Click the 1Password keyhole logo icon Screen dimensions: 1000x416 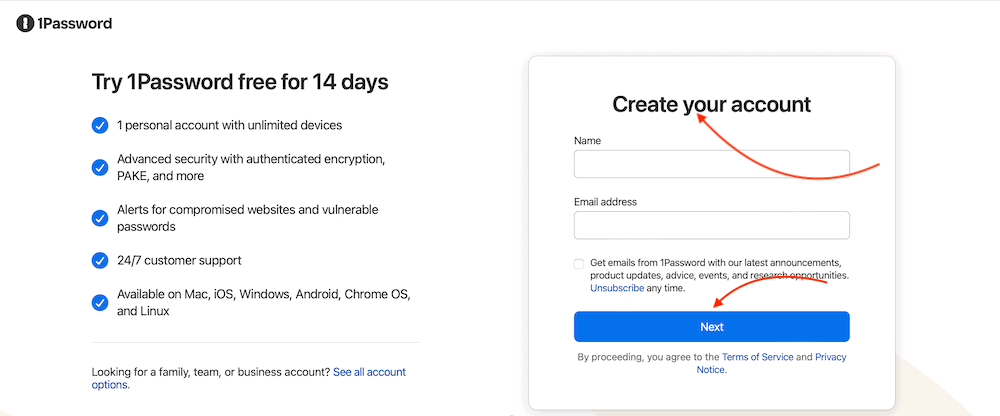pos(25,23)
